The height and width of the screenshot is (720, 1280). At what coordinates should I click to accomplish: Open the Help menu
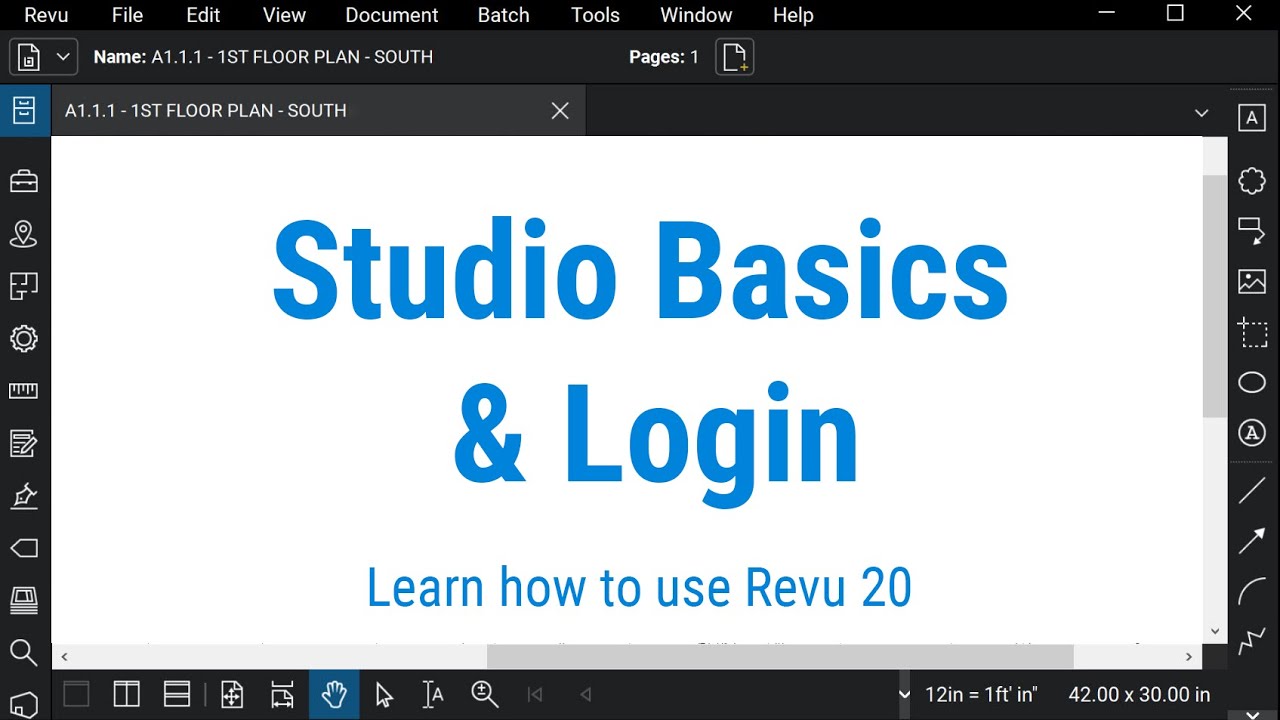[x=793, y=15]
